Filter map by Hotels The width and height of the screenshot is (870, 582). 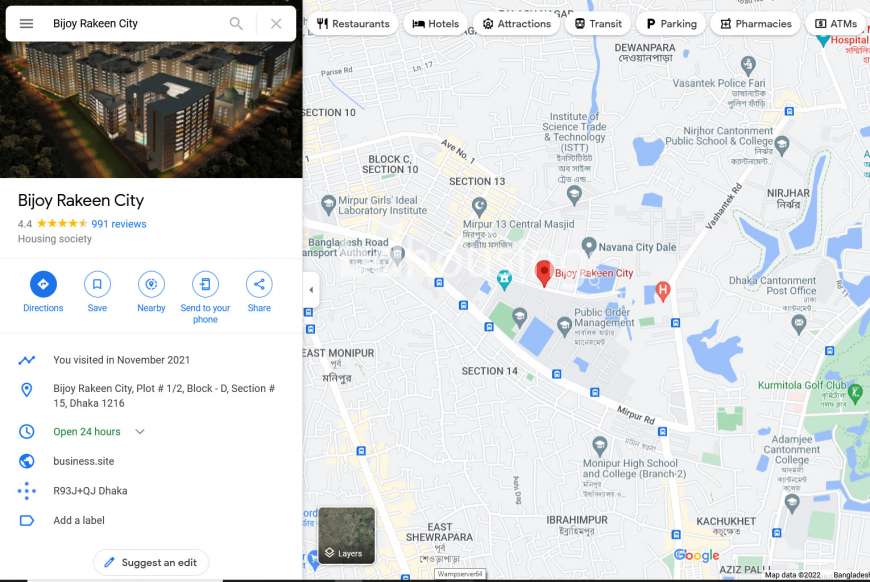point(436,24)
